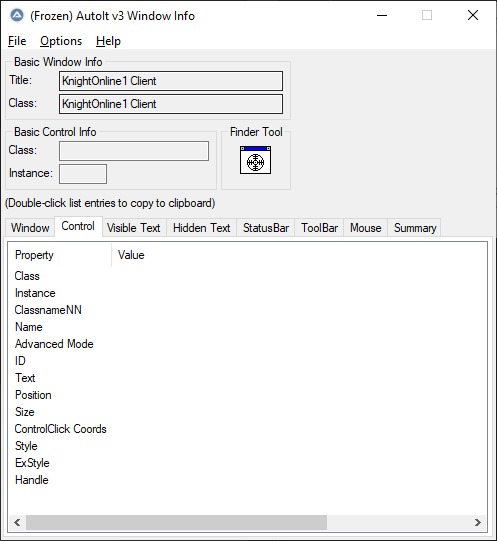
Task: Click the Property column header
Action: (59, 255)
